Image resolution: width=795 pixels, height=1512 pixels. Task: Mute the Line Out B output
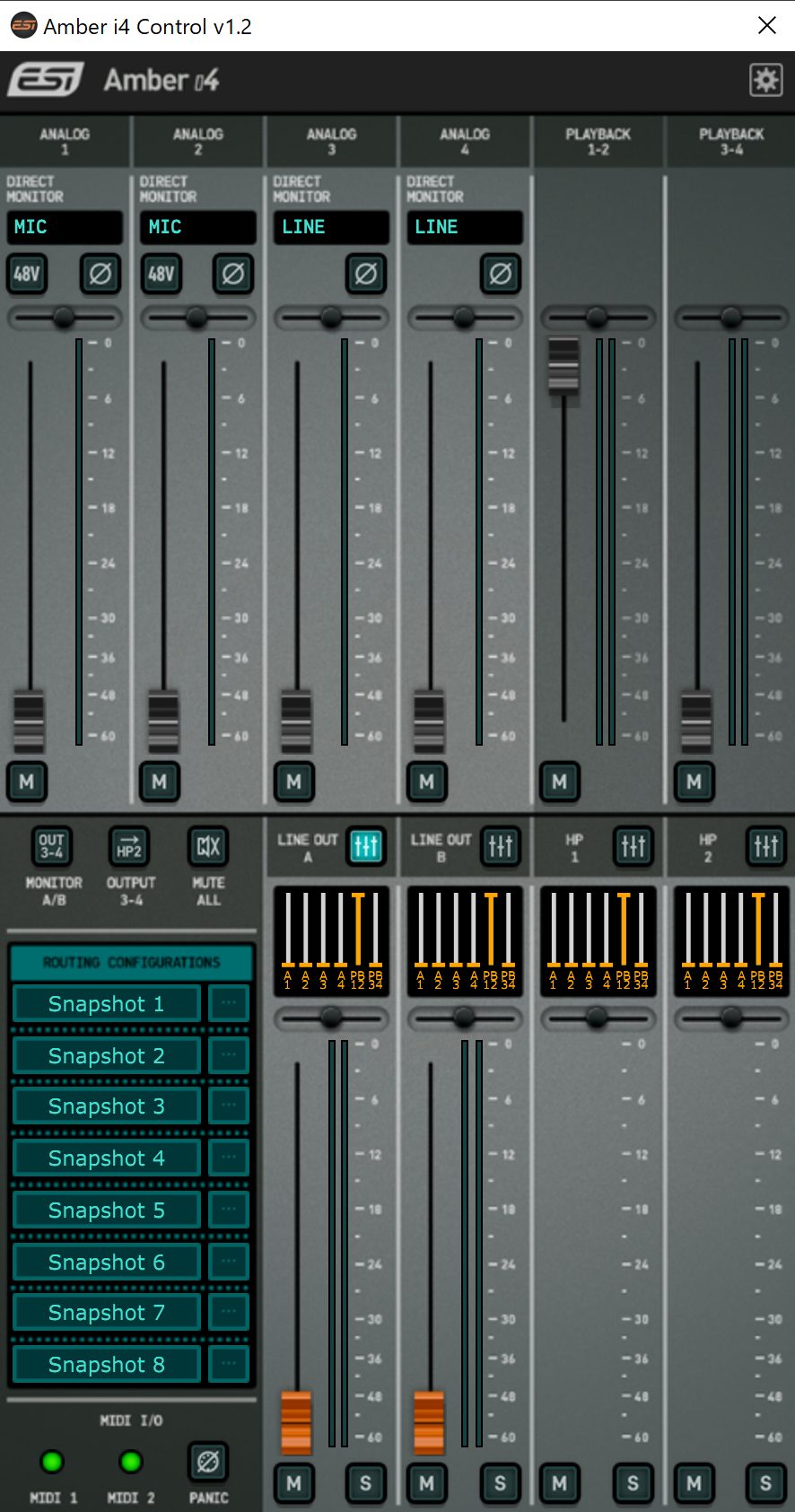coord(426,1483)
